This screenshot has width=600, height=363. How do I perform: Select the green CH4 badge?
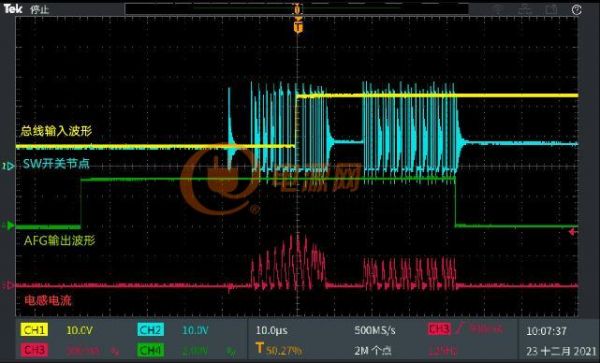click(x=150, y=350)
